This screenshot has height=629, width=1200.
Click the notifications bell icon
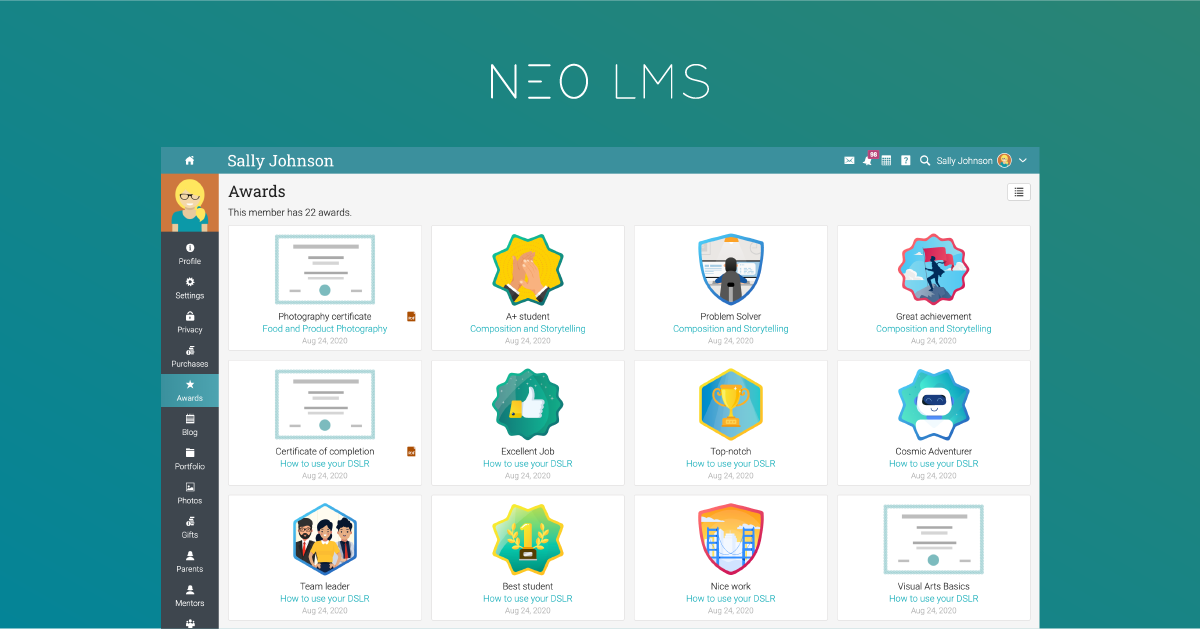coord(867,161)
